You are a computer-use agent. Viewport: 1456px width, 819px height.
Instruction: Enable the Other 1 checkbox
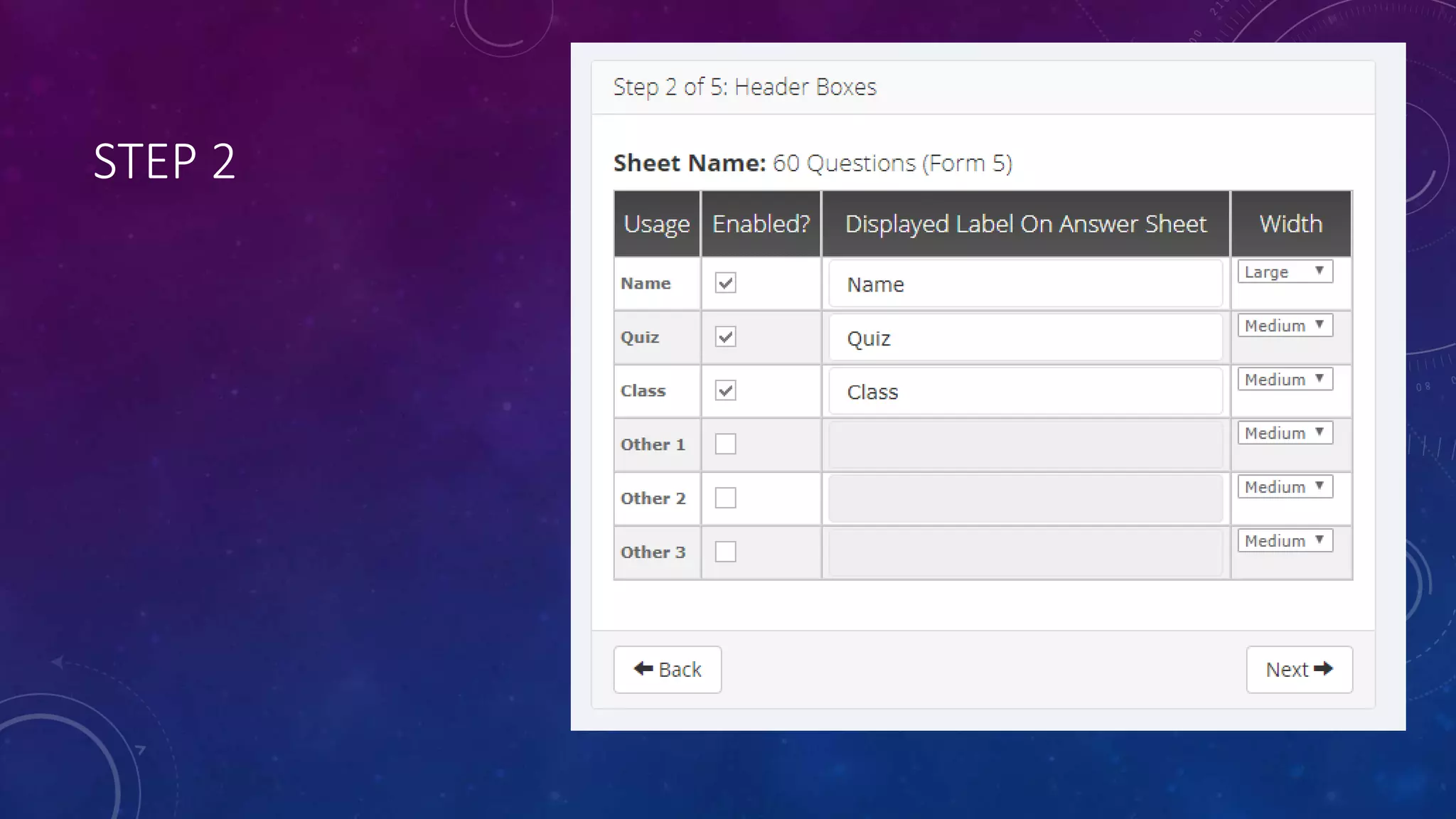725,444
